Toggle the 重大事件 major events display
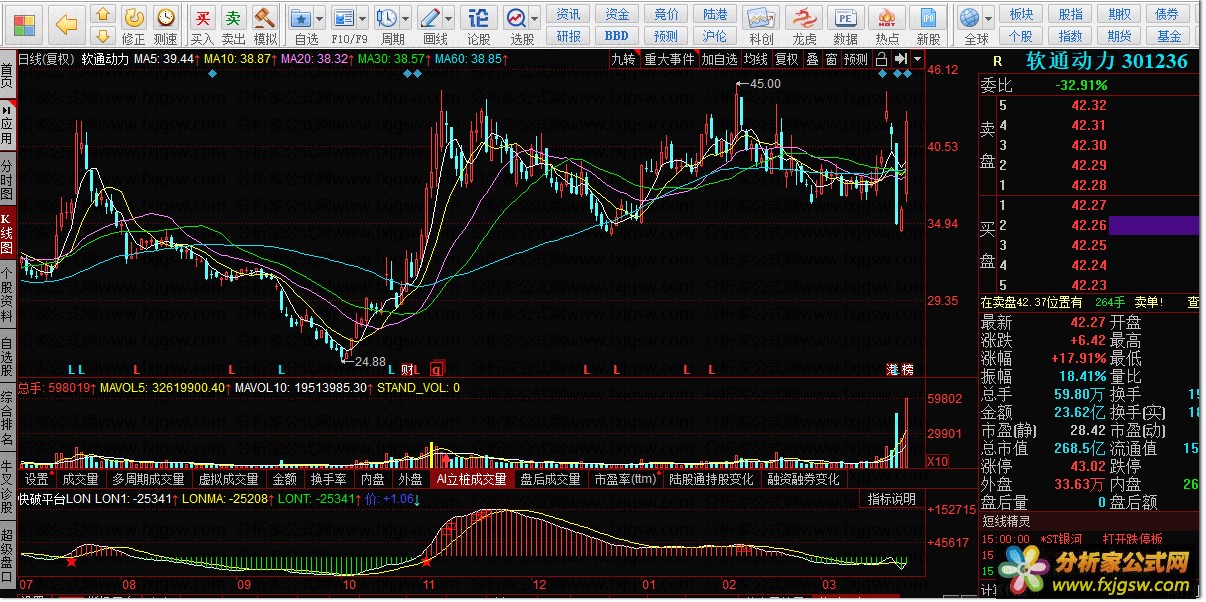The image size is (1206, 602). [669, 59]
